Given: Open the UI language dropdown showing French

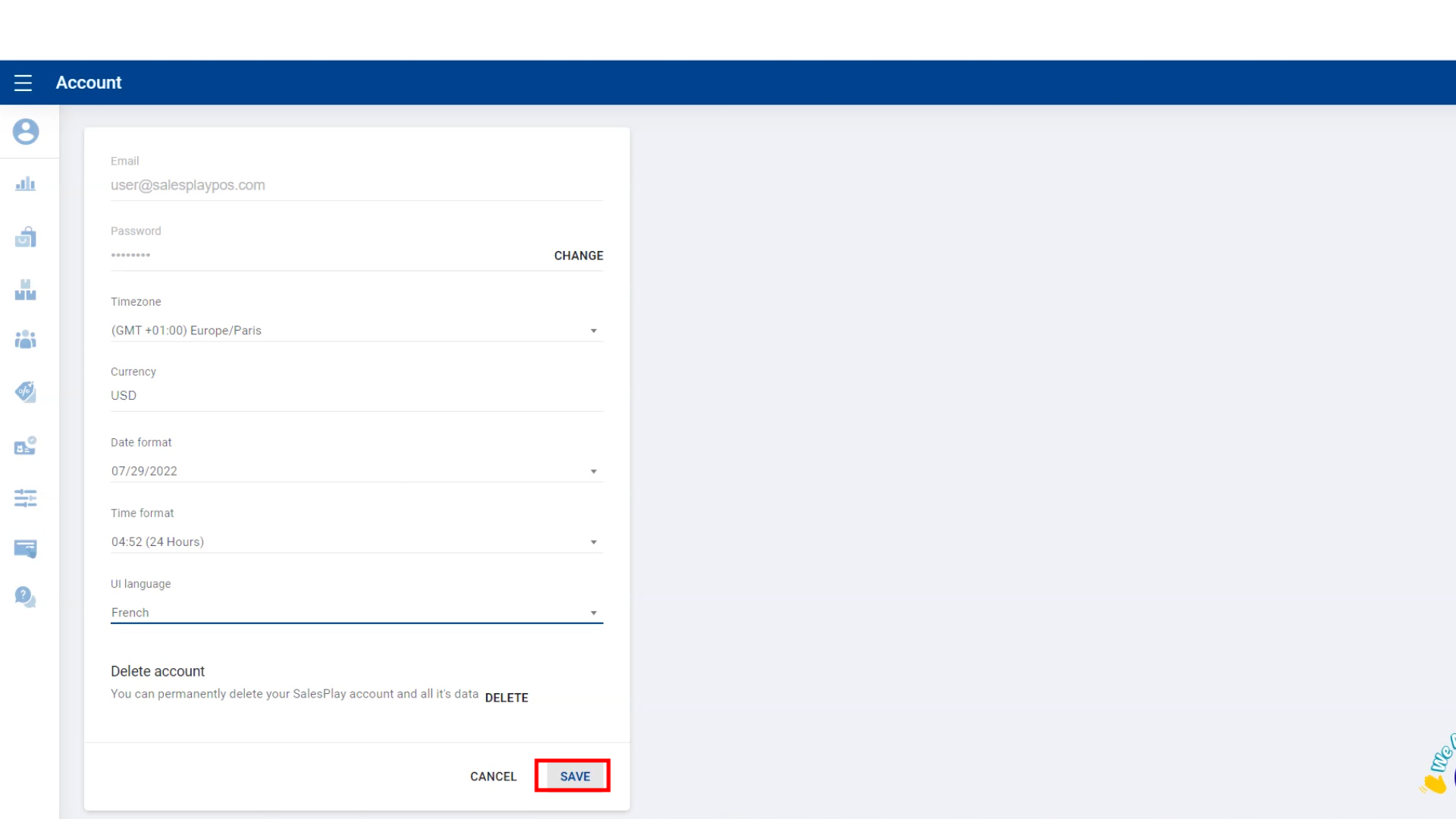Looking at the screenshot, I should [356, 613].
